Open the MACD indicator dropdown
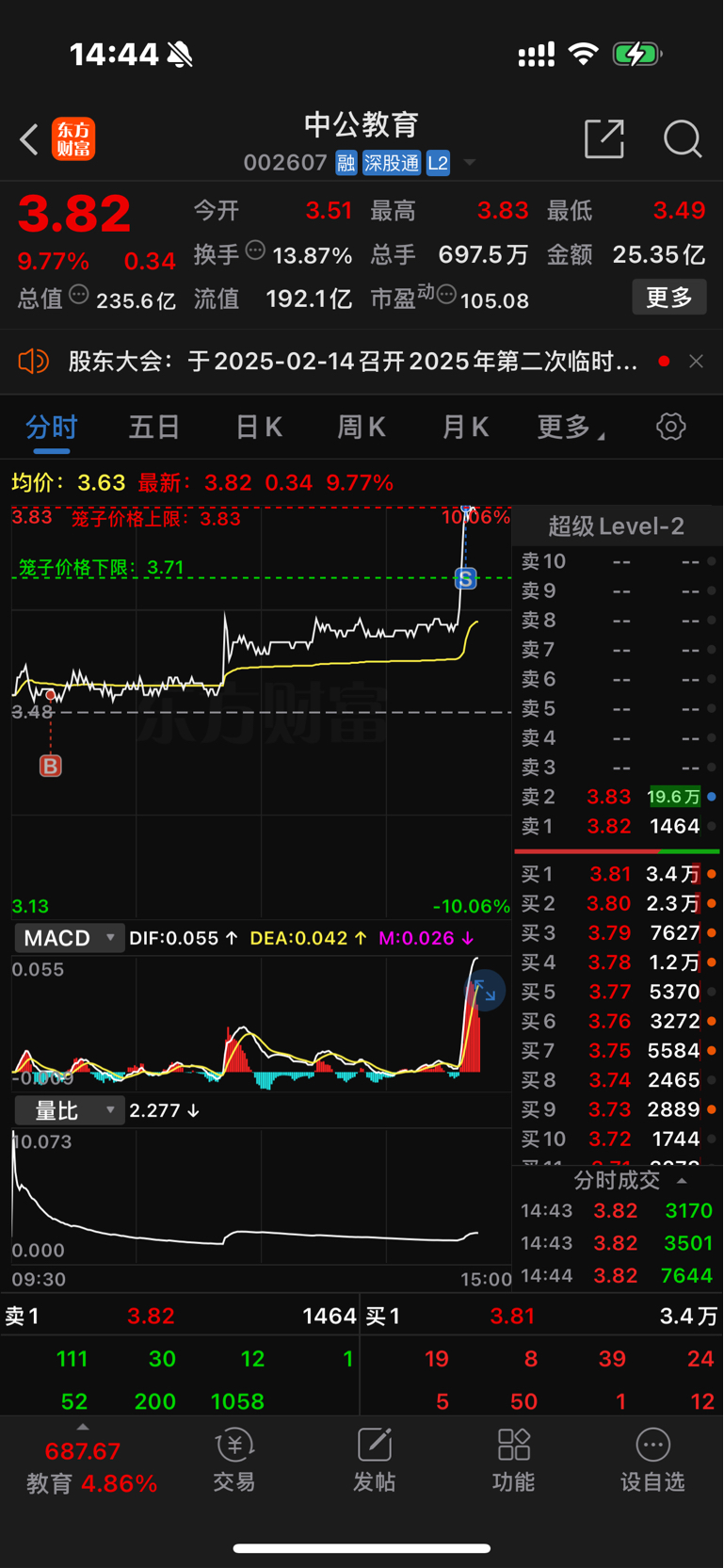This screenshot has width=724, height=1568. point(69,938)
